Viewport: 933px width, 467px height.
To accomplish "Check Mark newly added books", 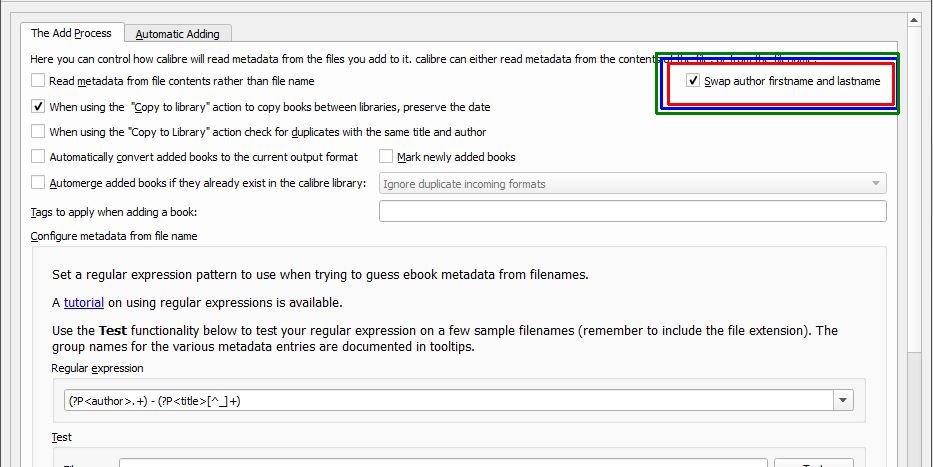I will tap(386, 157).
